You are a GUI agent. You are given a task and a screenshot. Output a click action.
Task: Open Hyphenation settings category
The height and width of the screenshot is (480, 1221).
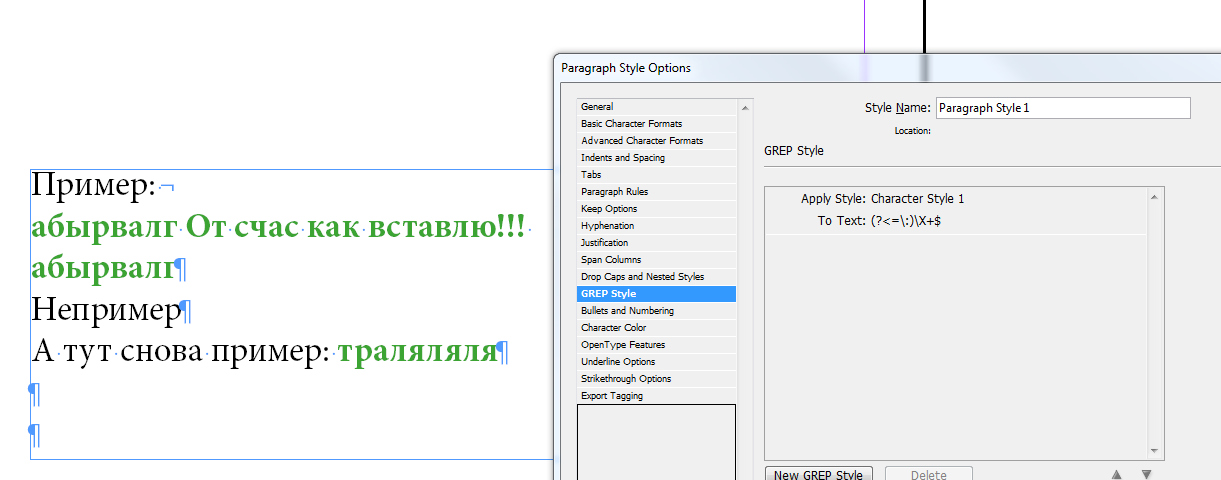tap(657, 226)
